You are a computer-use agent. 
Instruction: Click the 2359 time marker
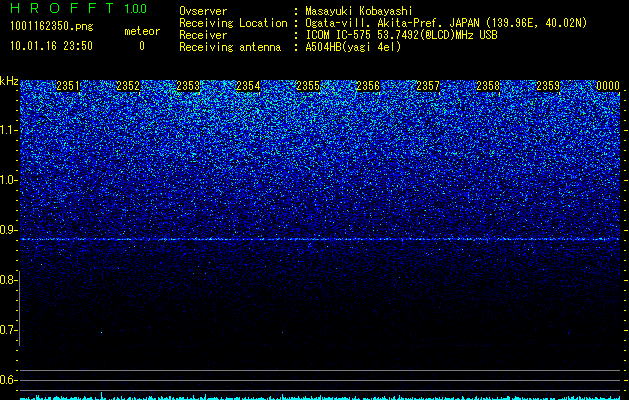[548, 85]
